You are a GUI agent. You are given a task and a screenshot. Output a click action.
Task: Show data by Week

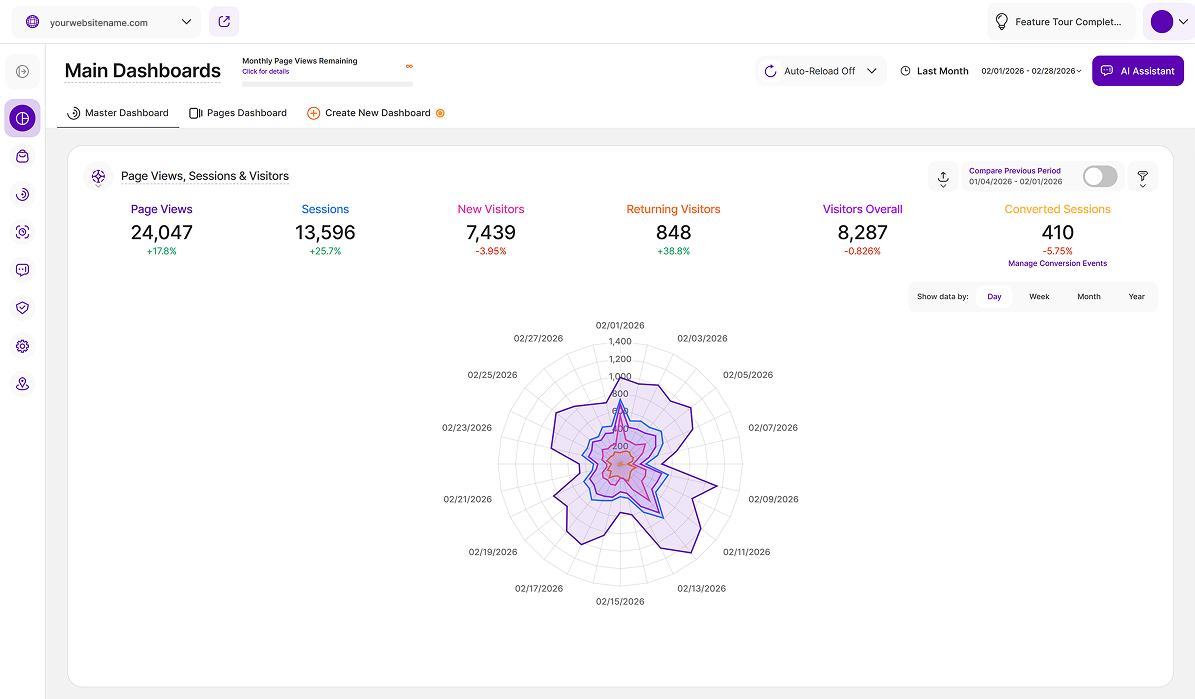[x=1039, y=297]
